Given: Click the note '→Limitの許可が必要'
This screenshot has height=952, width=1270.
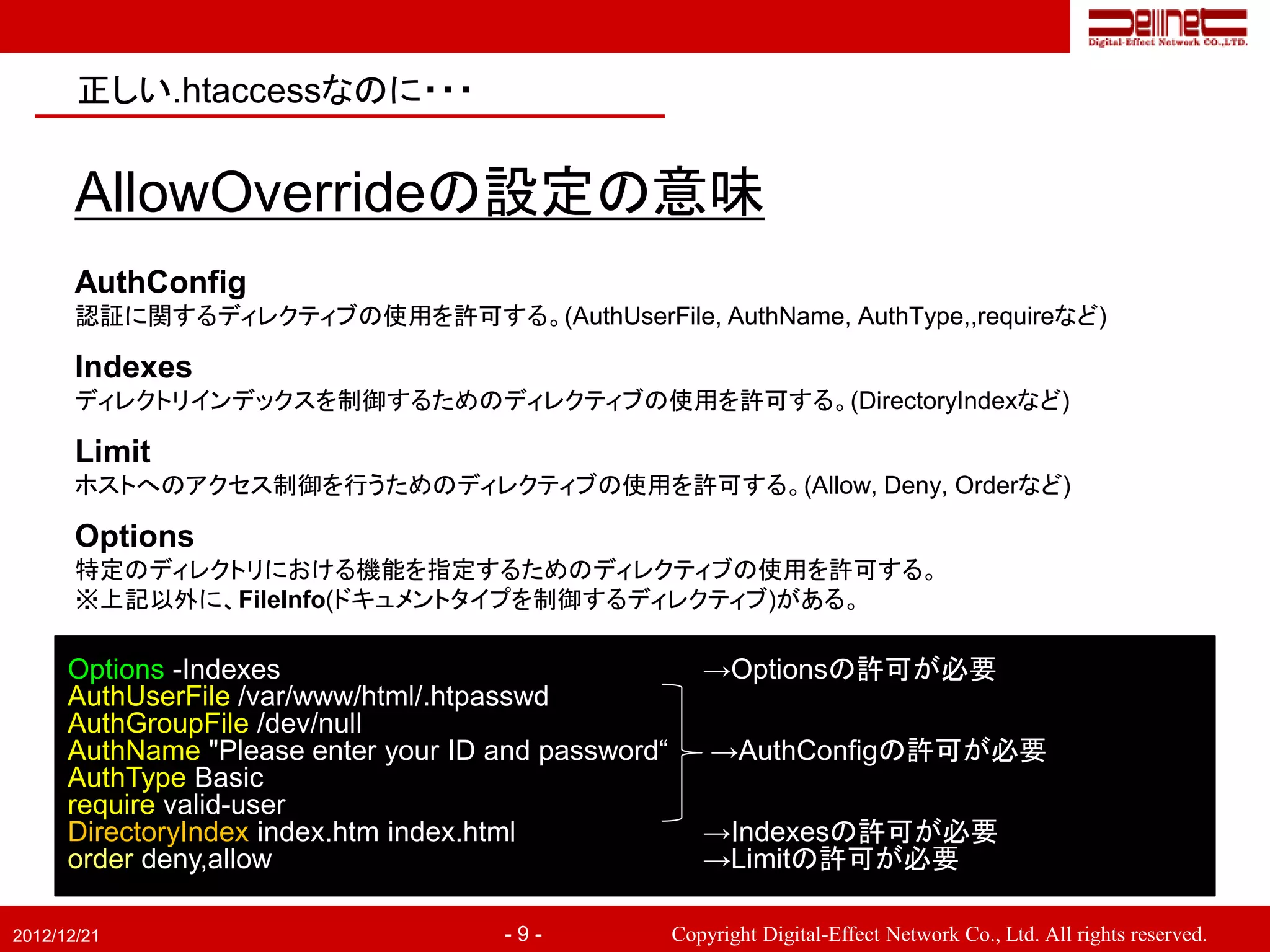Looking at the screenshot, I should pos(831,859).
